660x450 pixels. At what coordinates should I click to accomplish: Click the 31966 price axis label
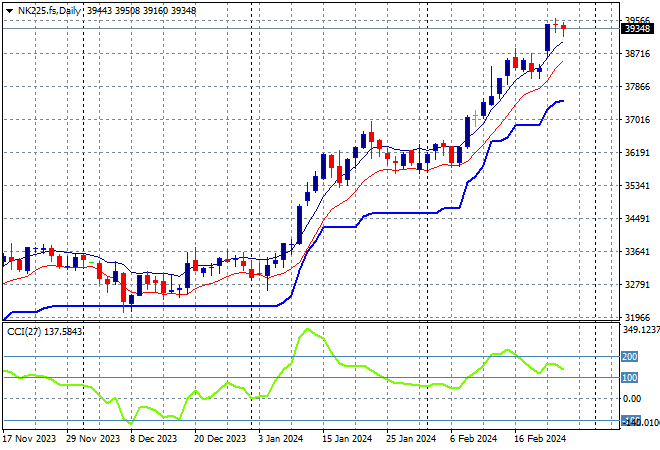[637, 317]
